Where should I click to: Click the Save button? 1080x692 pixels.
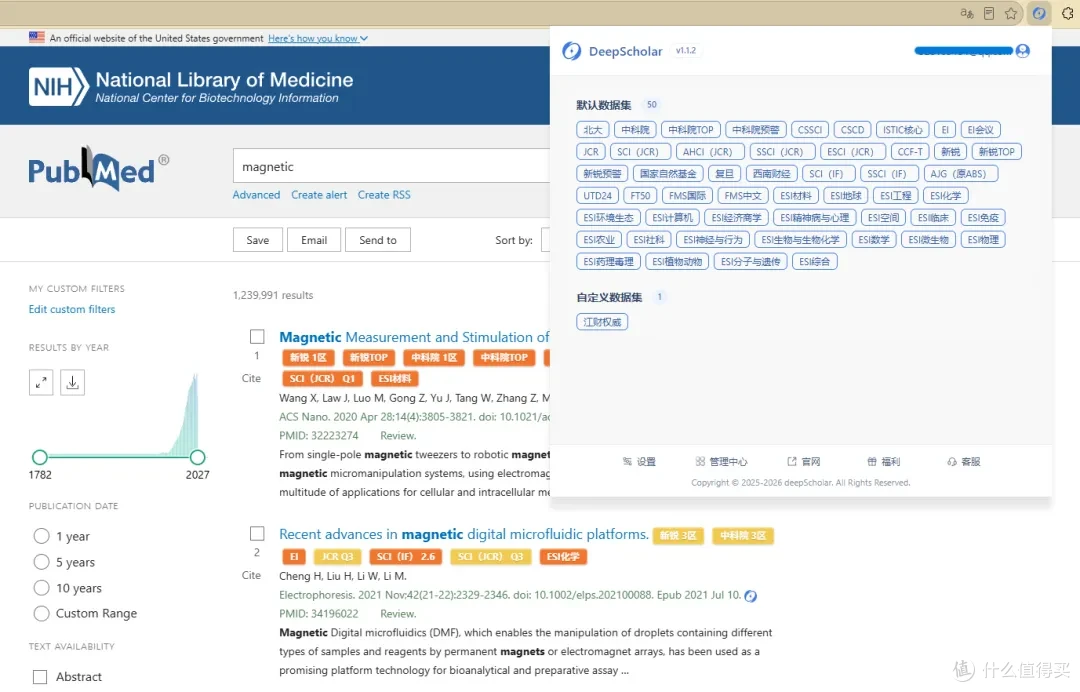(258, 240)
